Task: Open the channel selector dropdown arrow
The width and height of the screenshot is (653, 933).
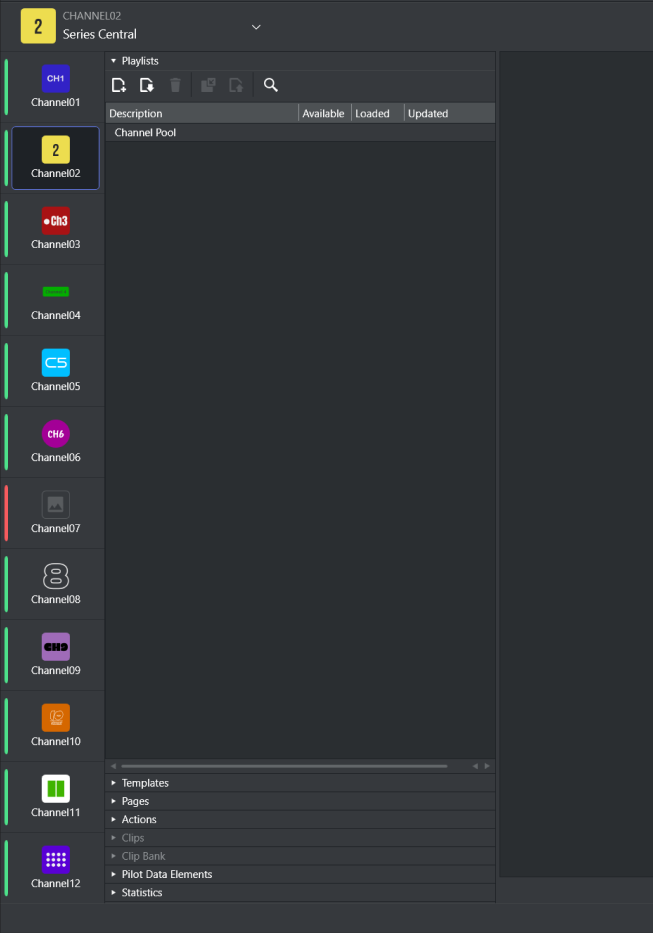Action: point(256,27)
